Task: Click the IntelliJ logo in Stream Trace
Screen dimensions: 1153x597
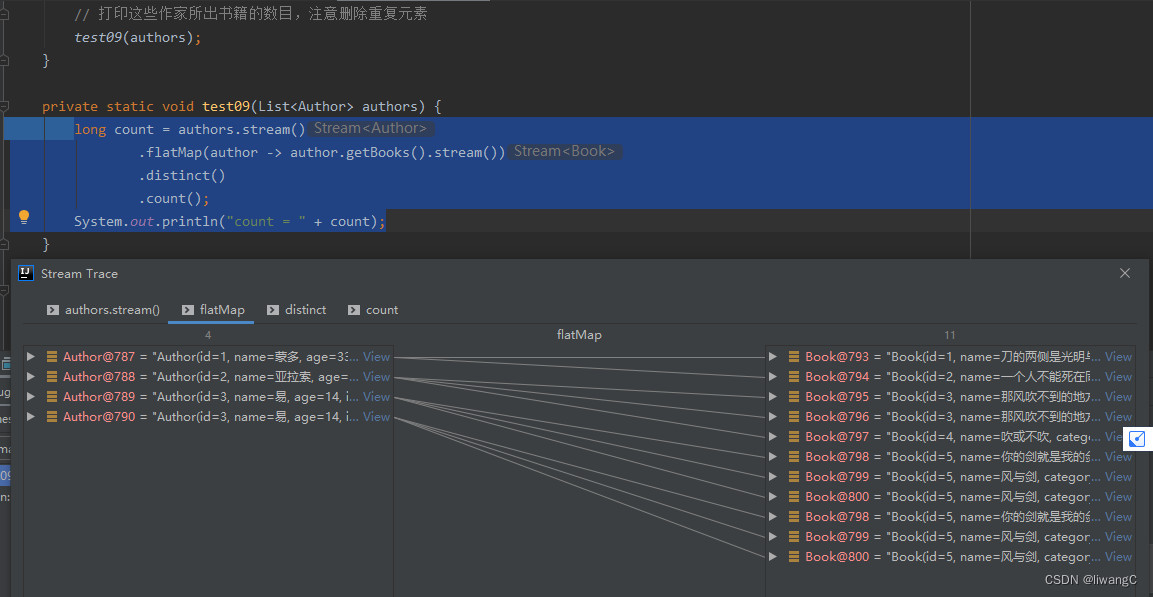Action: 26,273
